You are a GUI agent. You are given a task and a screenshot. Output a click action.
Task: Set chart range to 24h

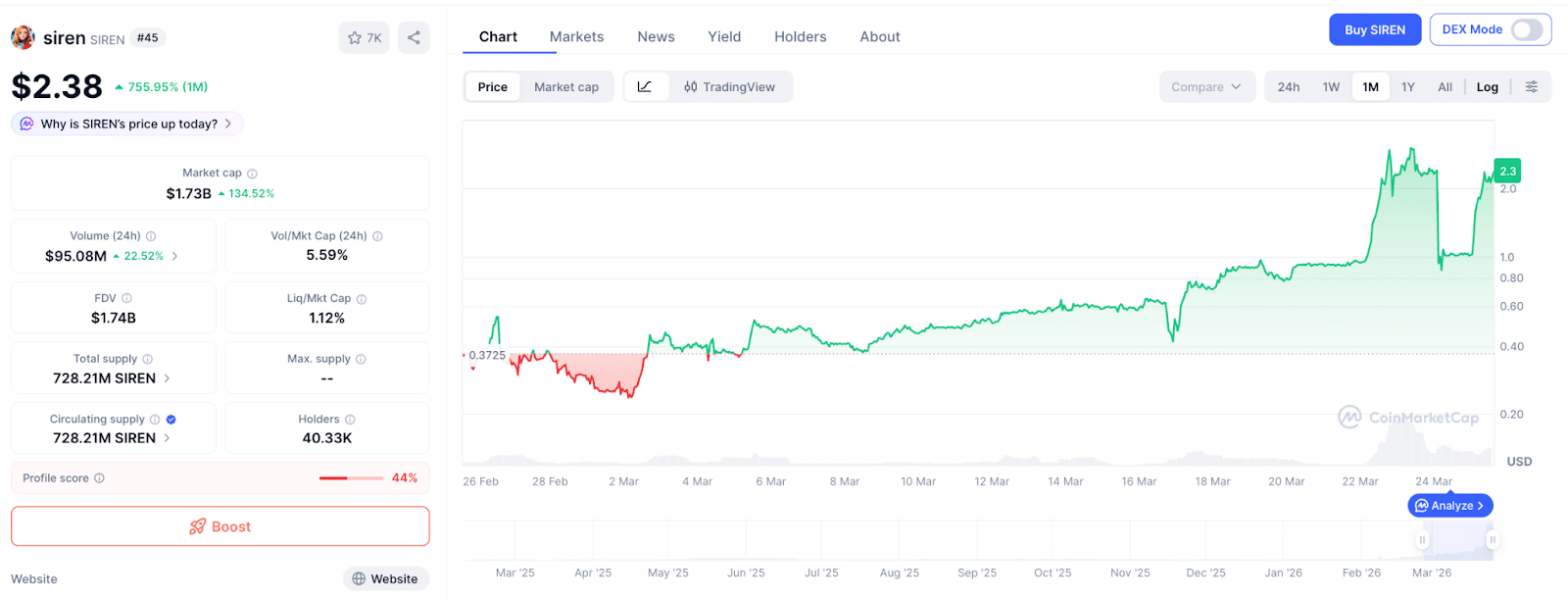point(1289,86)
